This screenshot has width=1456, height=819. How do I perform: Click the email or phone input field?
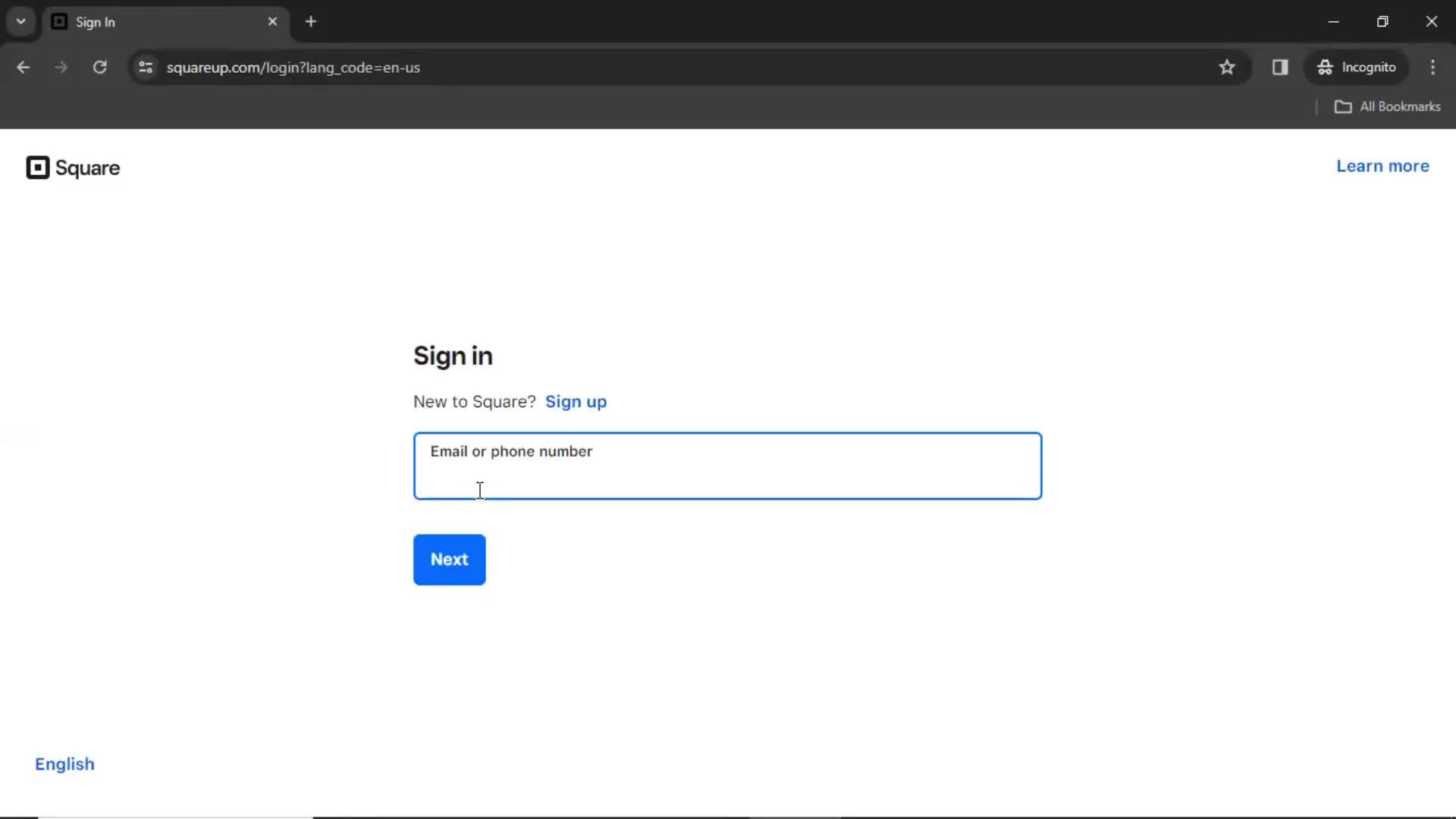[728, 465]
